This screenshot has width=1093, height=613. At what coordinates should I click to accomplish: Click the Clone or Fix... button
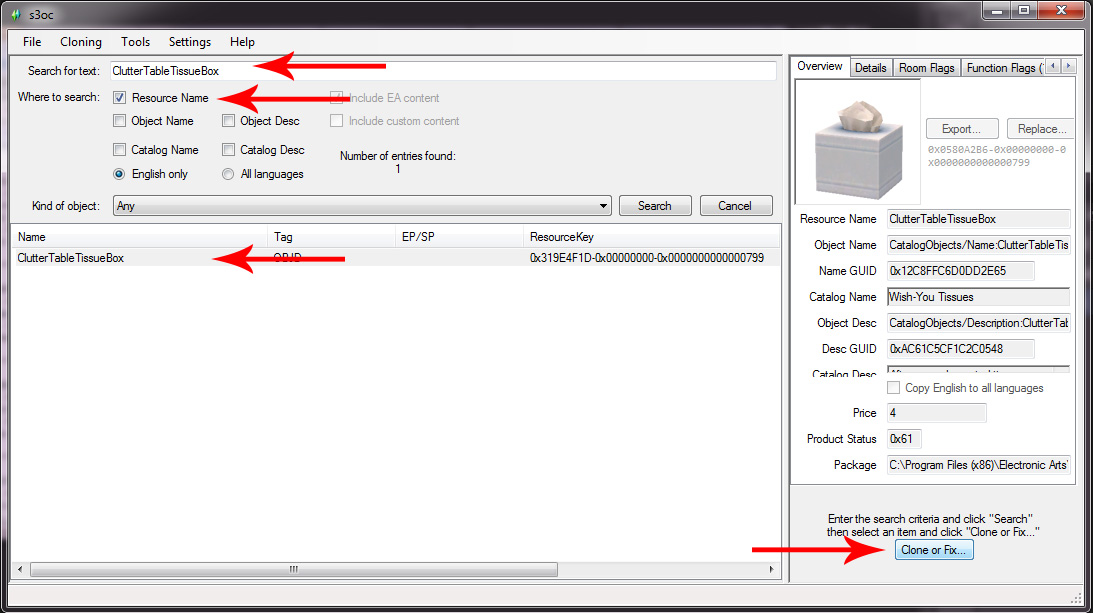(933, 550)
